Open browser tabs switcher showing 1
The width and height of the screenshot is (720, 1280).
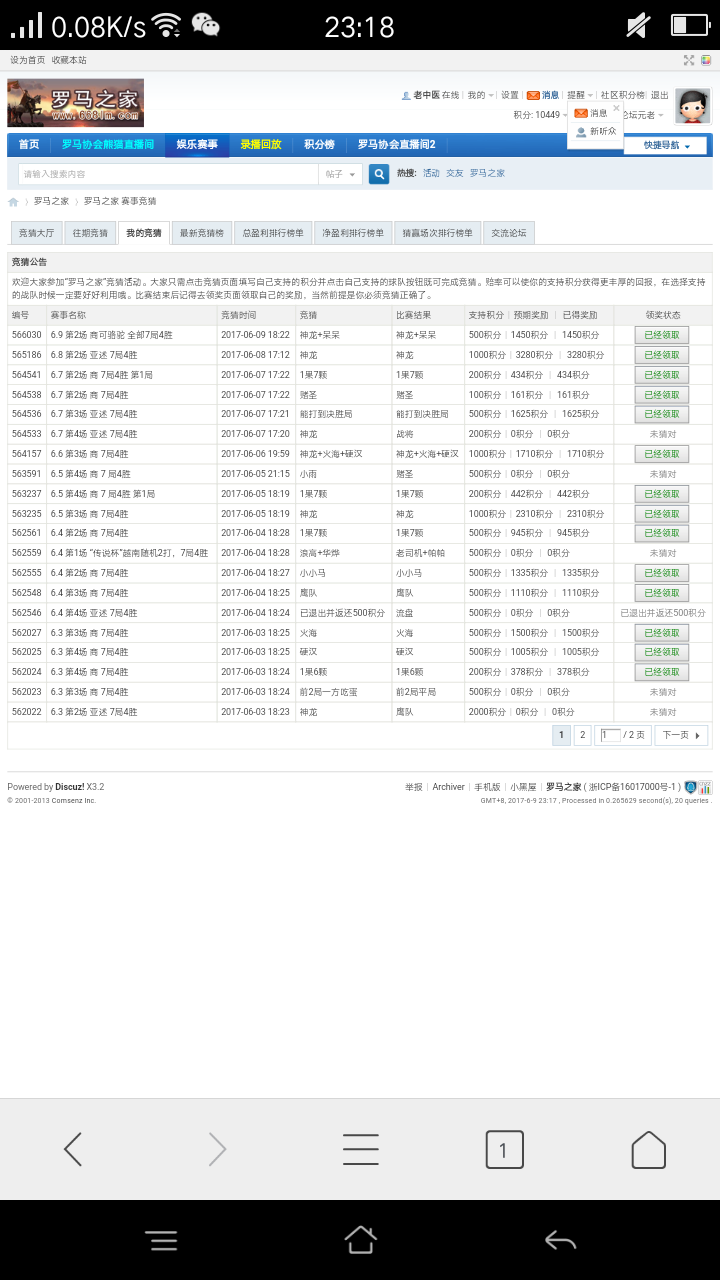(504, 1150)
